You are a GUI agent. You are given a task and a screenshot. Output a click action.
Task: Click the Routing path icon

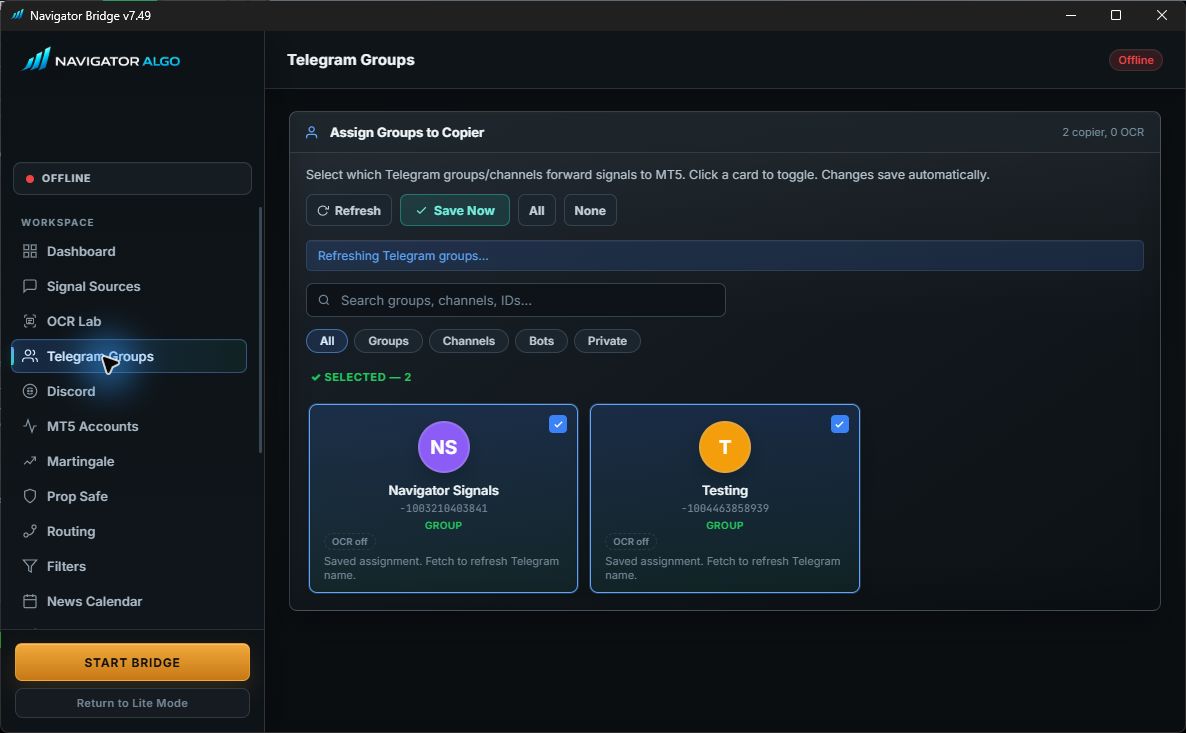coord(29,531)
